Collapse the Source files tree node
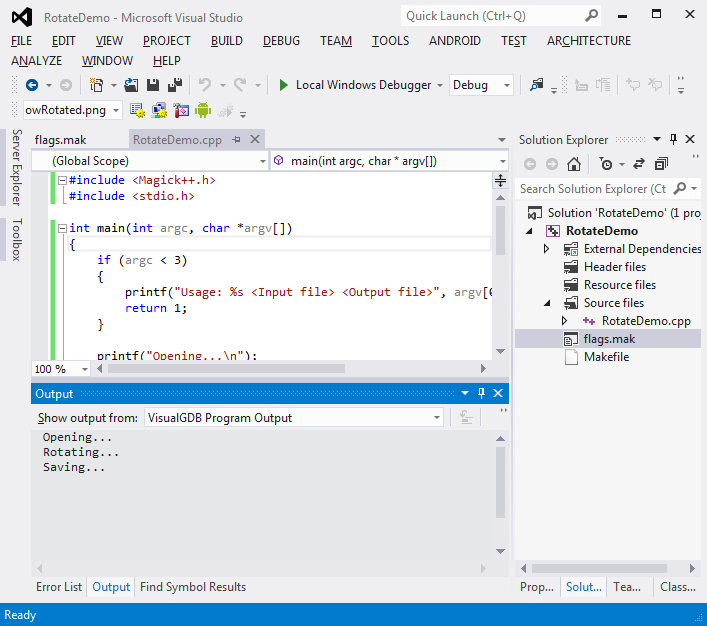 pyautogui.click(x=547, y=304)
